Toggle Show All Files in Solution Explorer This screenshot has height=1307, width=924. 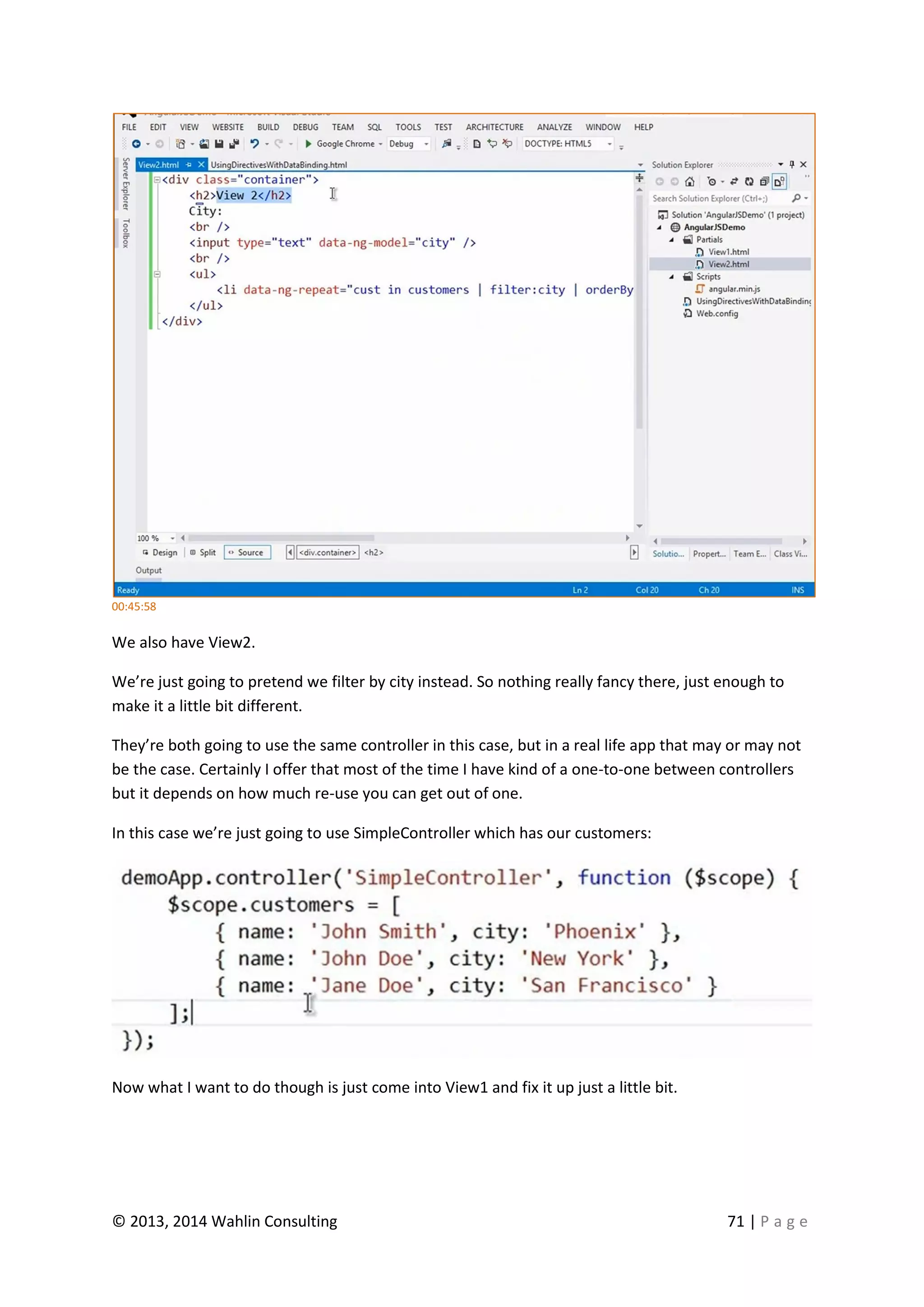(779, 181)
